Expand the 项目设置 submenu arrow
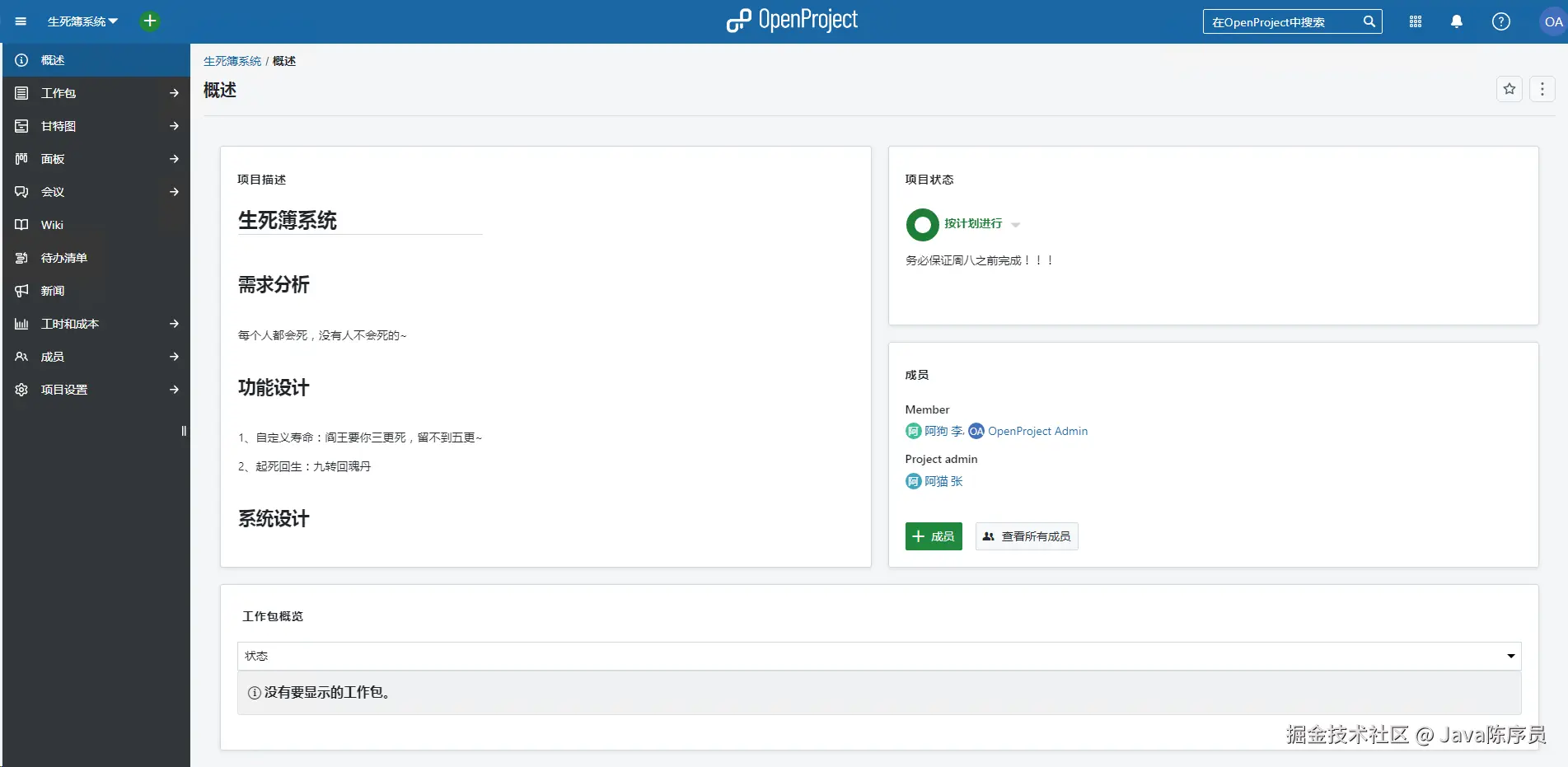This screenshot has height=767, width=1568. point(174,390)
